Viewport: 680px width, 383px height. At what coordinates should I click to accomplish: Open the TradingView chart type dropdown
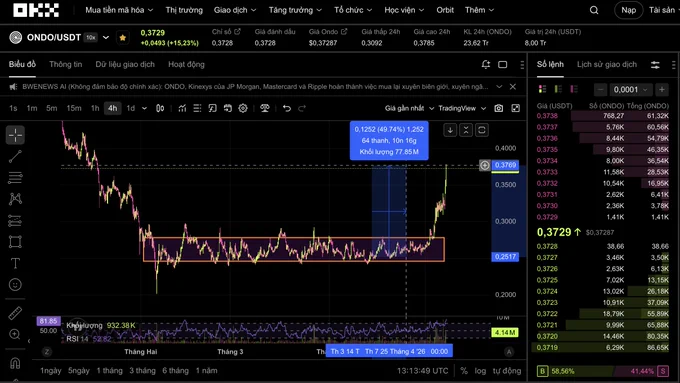coord(462,108)
